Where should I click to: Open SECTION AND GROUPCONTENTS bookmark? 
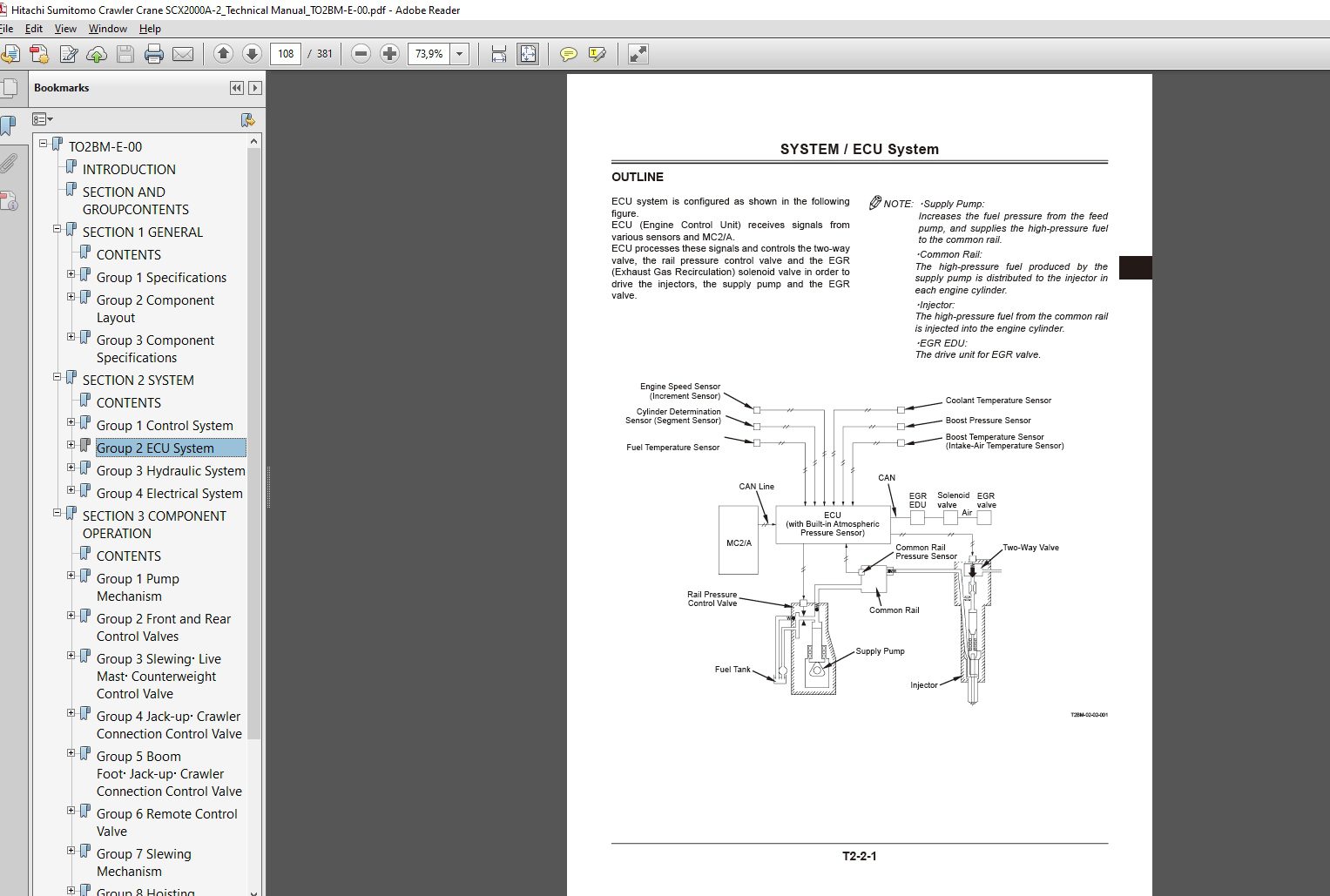tap(136, 201)
